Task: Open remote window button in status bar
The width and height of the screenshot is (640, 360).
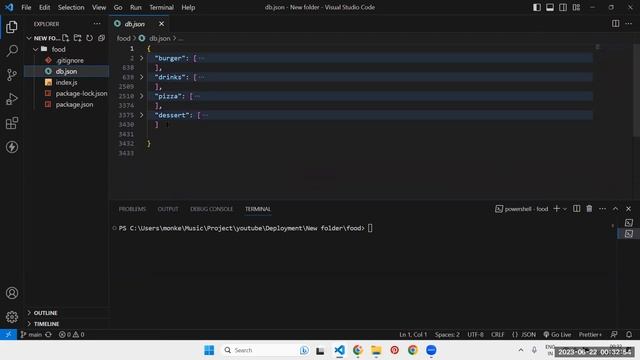Action: click(8, 334)
